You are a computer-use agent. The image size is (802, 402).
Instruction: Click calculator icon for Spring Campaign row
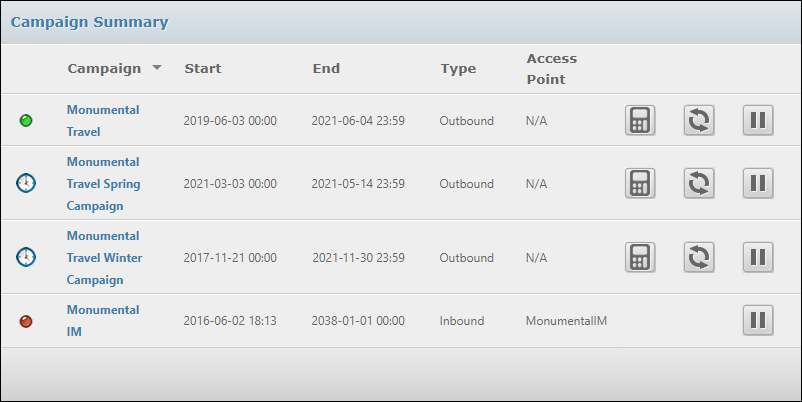point(640,184)
